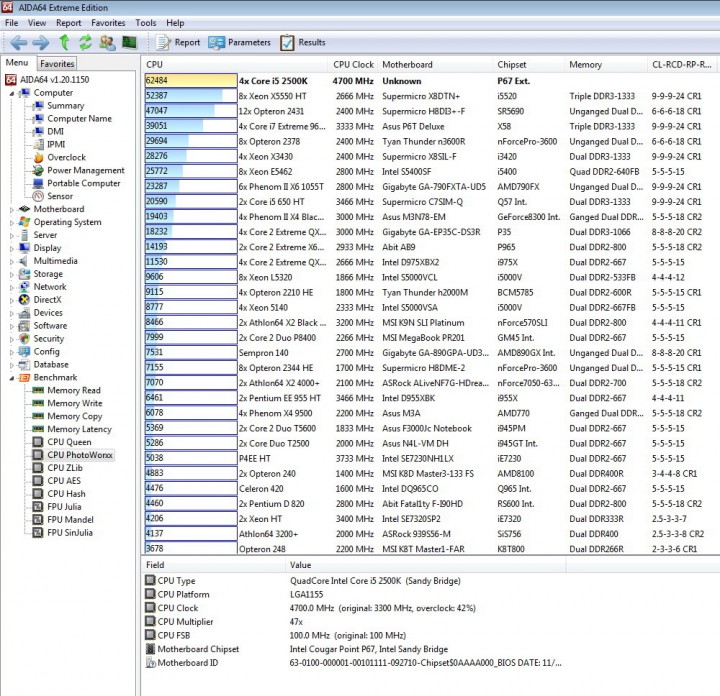Image resolution: width=720 pixels, height=696 pixels.
Task: Expand the Network tree node
Action: click(x=12, y=287)
